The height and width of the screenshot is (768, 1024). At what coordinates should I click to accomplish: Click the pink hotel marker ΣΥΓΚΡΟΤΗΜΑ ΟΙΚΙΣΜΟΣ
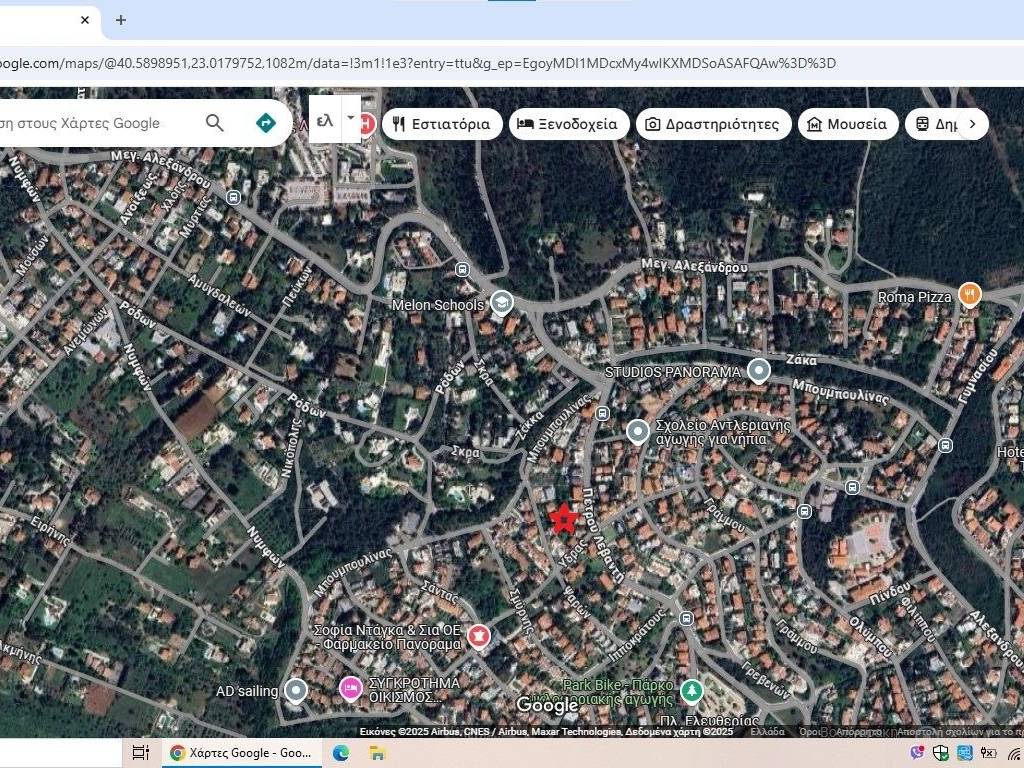coord(350,688)
